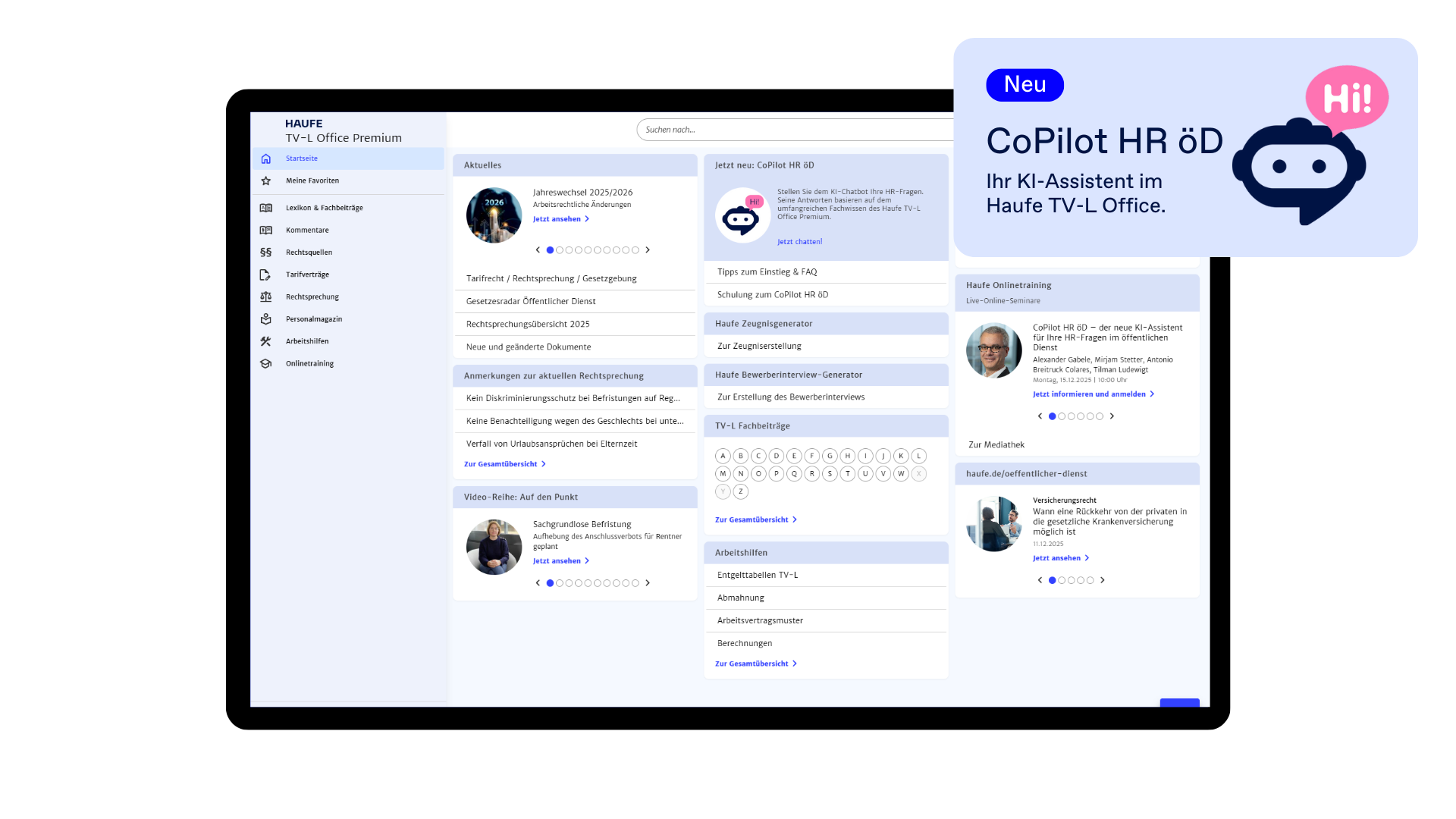This screenshot has height=819, width=1456.
Task: Open Kommentare in the sidebar menu
Action: tap(307, 230)
